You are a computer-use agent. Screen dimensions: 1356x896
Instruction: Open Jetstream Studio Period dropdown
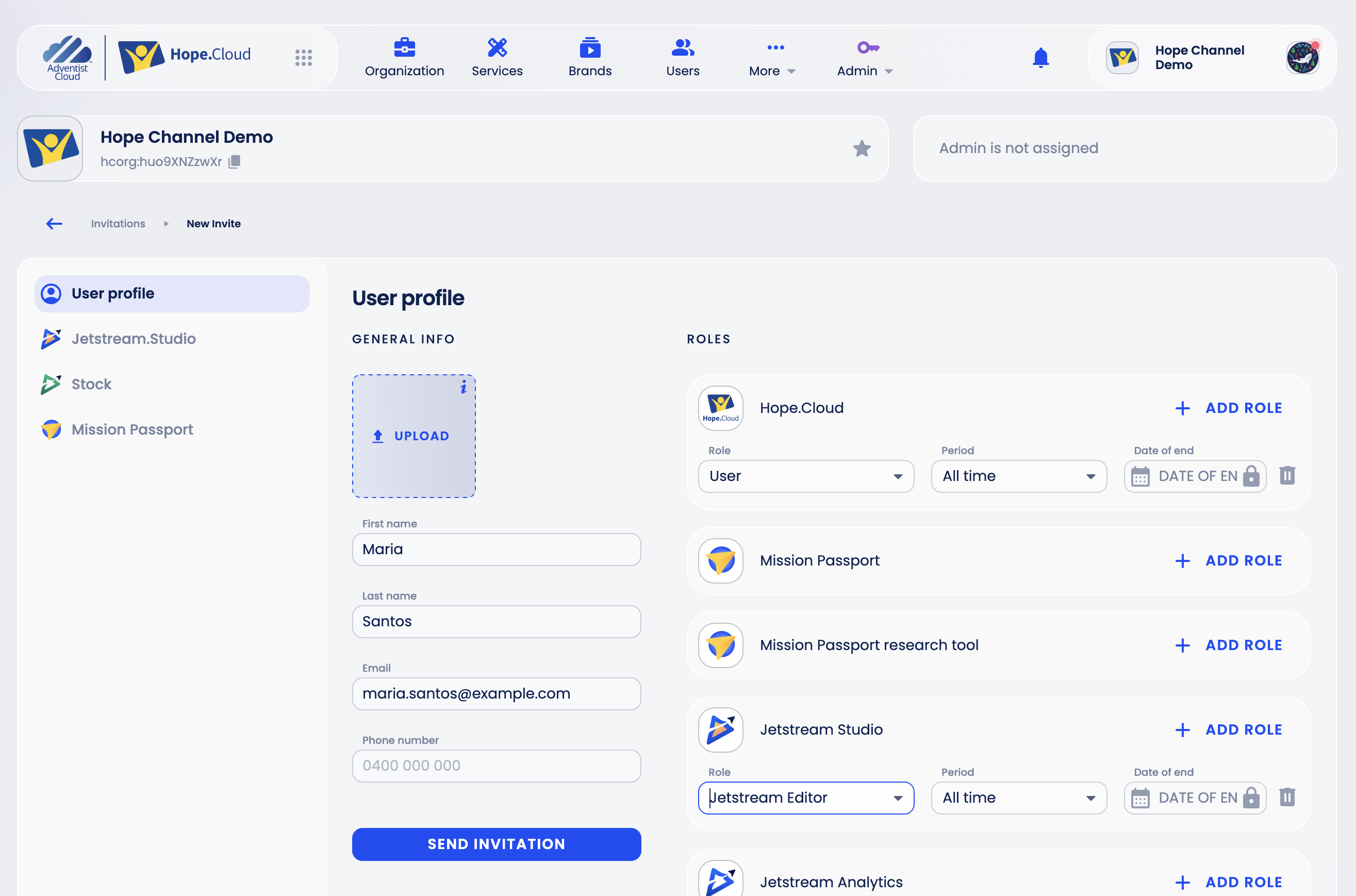tap(1018, 798)
